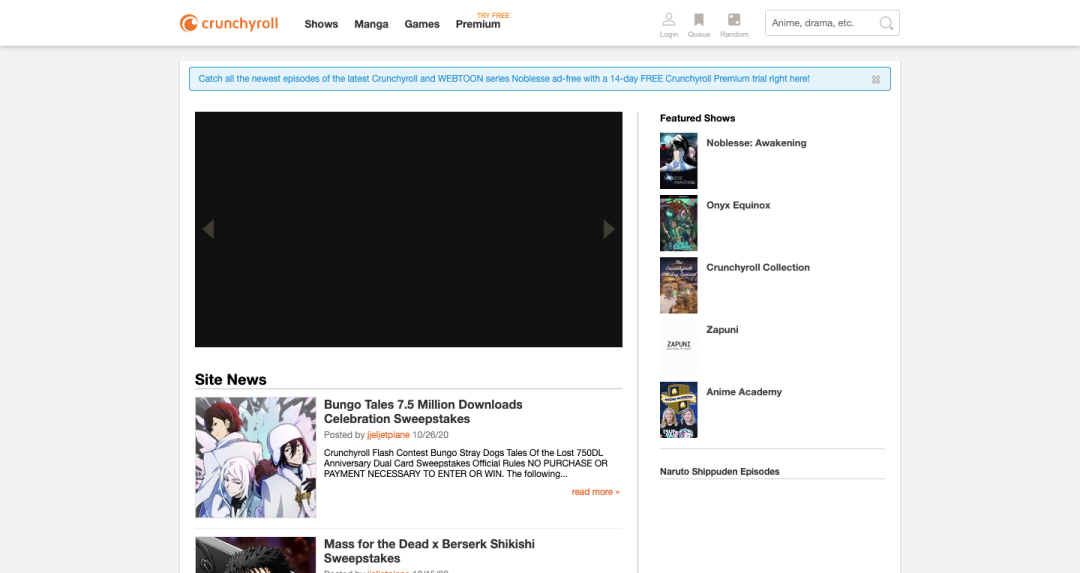Open the Zapuni title link

tap(722, 330)
